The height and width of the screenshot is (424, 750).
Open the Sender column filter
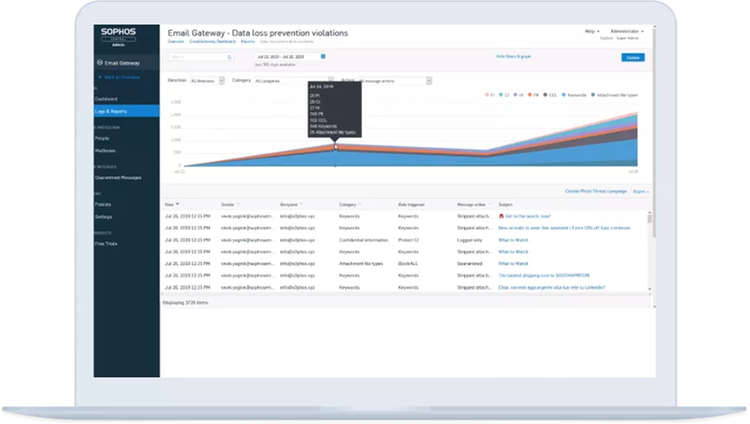(238, 204)
